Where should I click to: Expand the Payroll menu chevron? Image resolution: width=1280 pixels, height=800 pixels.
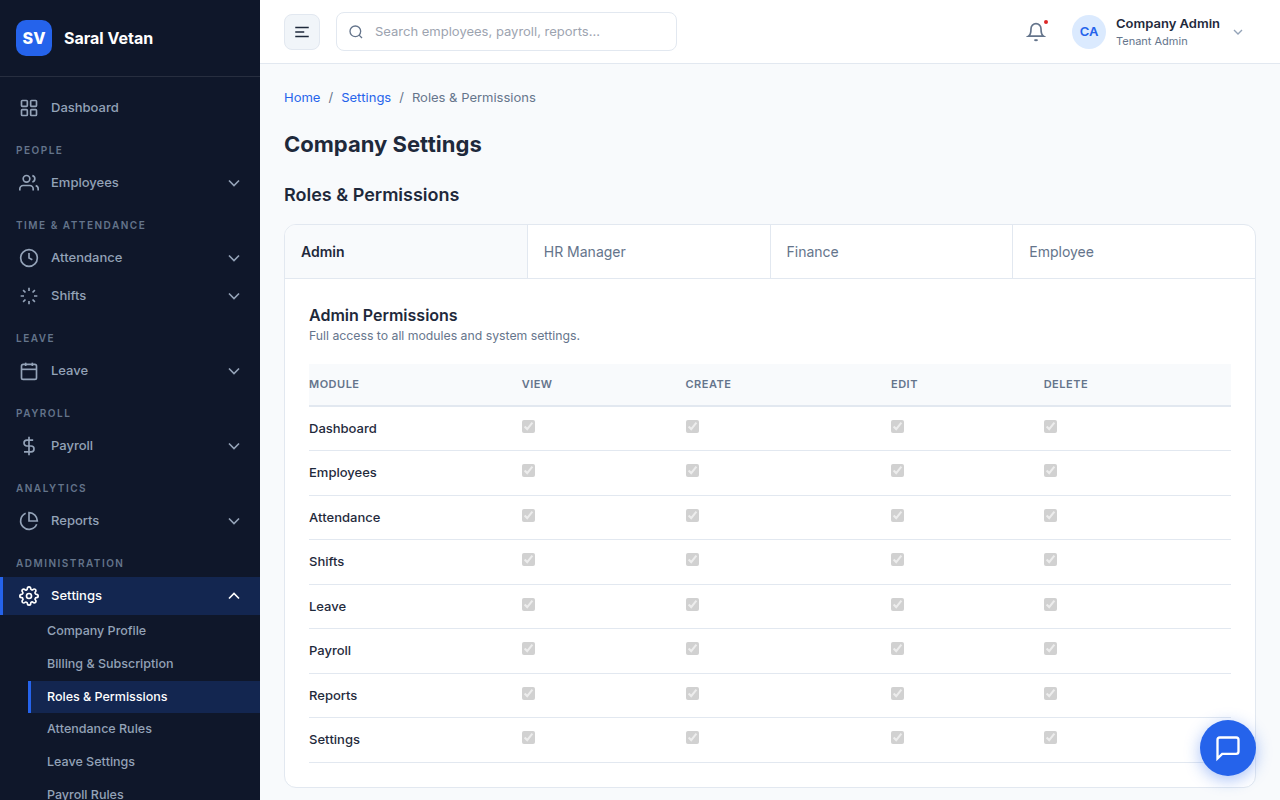(x=234, y=446)
